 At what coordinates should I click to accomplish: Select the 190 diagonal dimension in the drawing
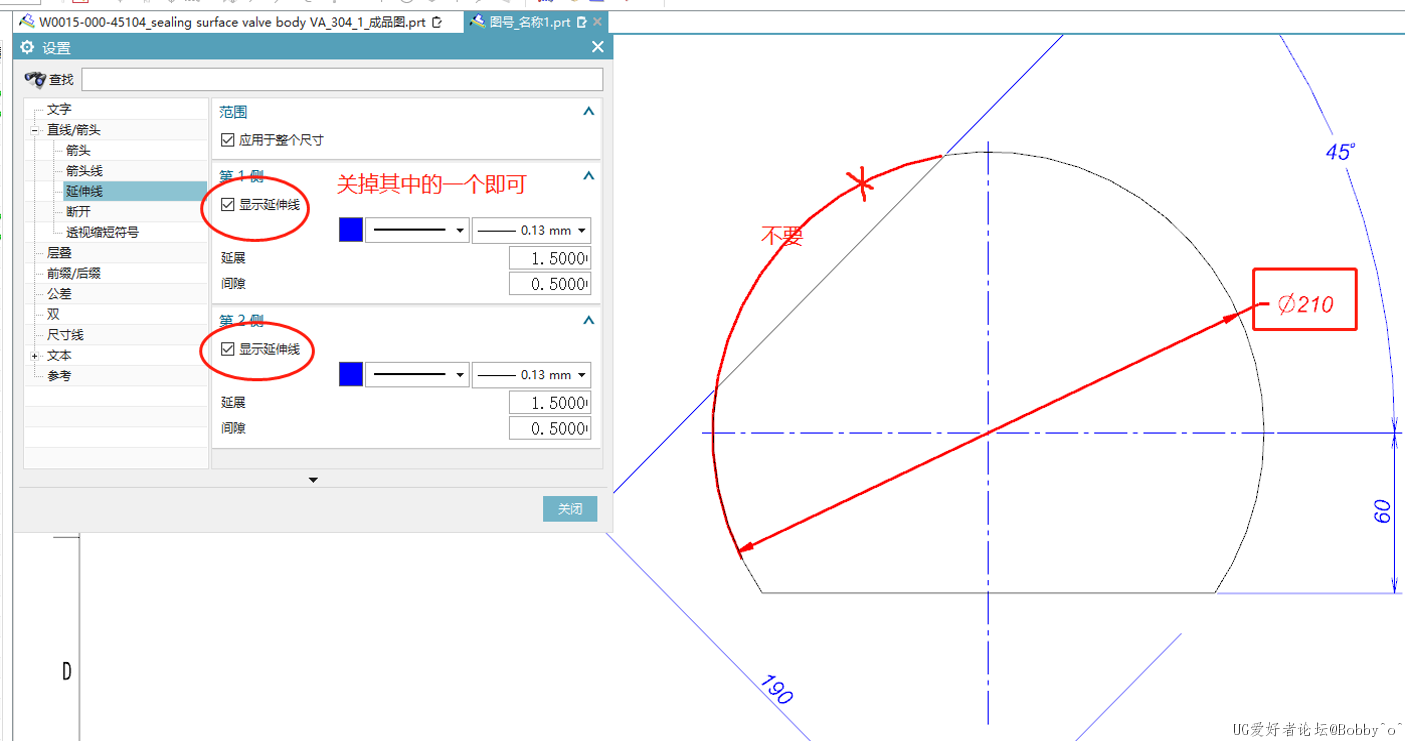coord(776,689)
